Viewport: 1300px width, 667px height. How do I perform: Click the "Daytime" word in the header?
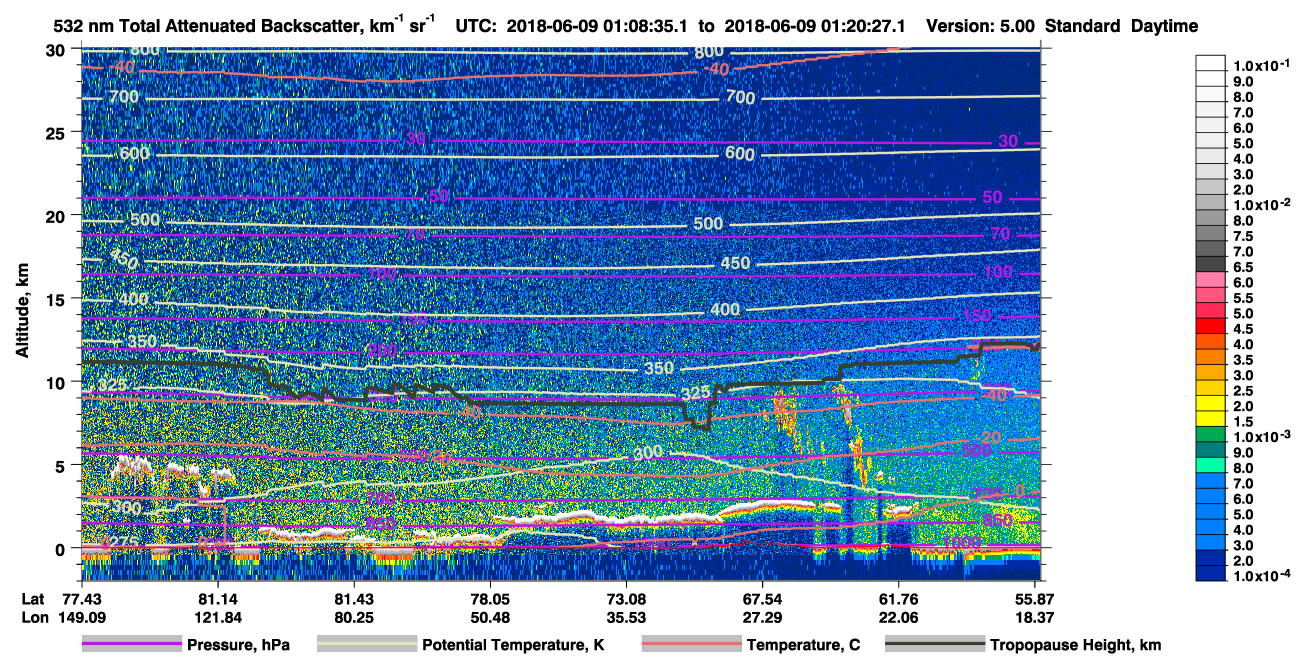pyautogui.click(x=1164, y=26)
